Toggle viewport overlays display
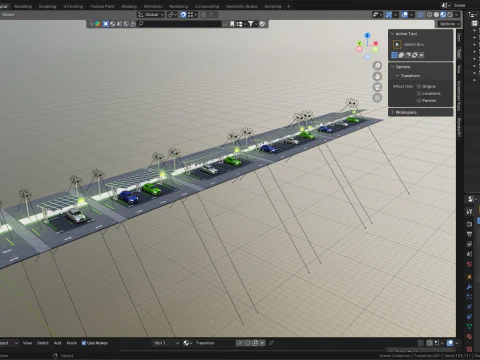480x360 pixels. click(405, 15)
